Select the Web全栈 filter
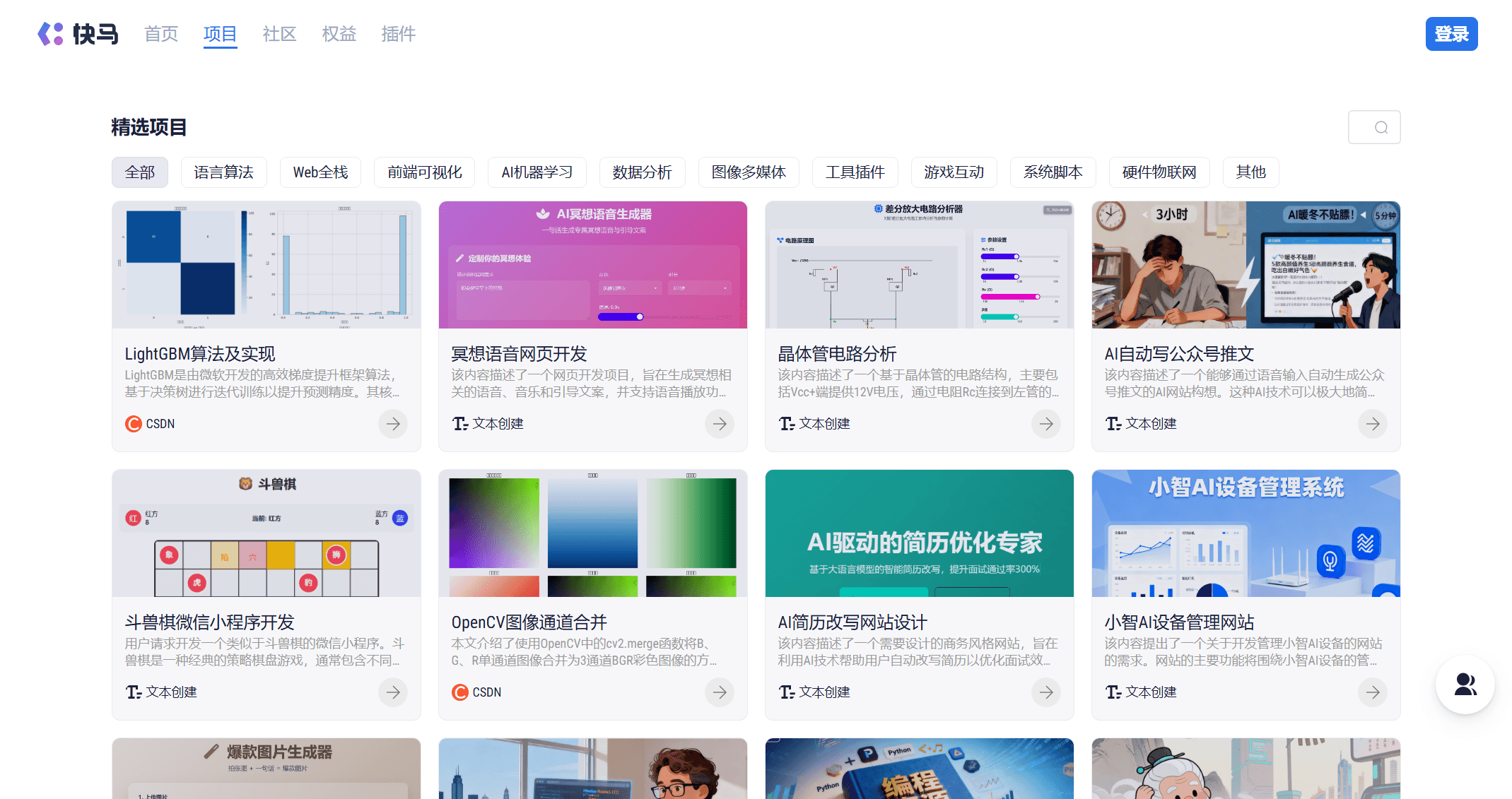Screen dimensions: 1512x799 [x=320, y=172]
